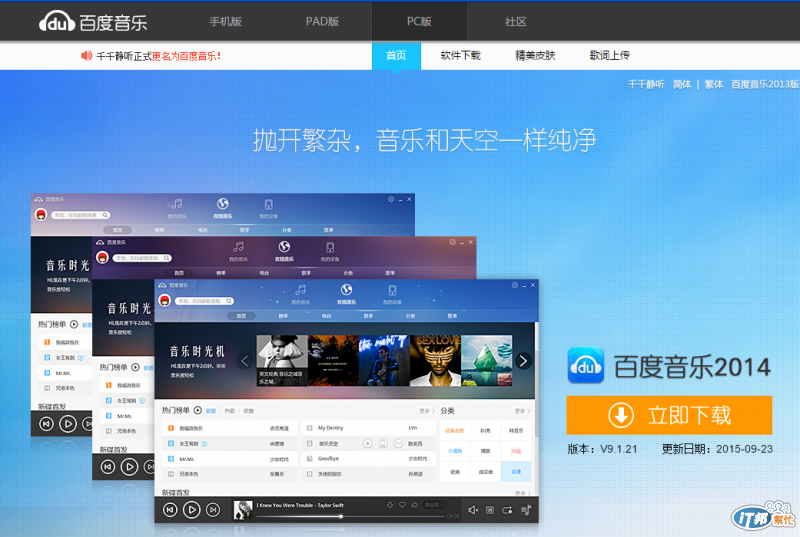Image resolution: width=800 pixels, height=537 pixels.
Task: Toggle the audio quality pill beside share icon
Action: coord(435,505)
